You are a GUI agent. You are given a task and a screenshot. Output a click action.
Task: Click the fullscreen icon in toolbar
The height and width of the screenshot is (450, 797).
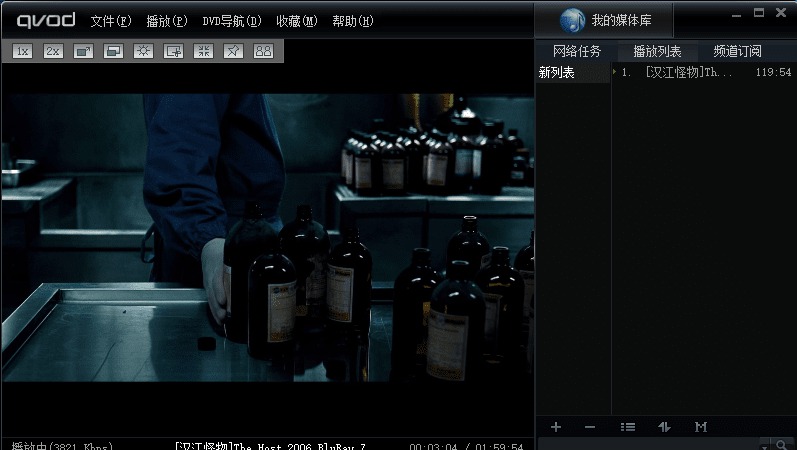[x=83, y=51]
